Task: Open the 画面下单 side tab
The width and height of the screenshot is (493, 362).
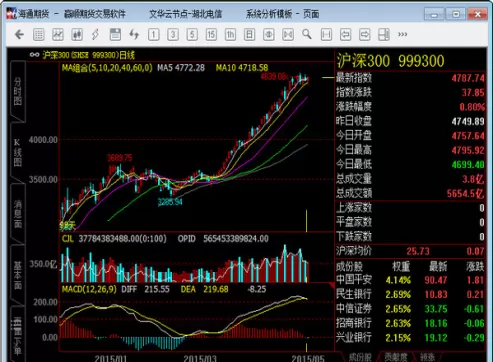Action: pos(18,334)
